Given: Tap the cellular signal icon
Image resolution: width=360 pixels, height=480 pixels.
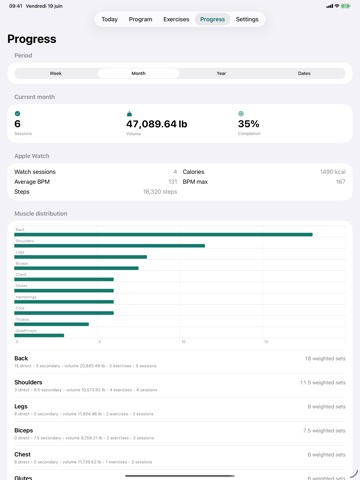Looking at the screenshot, I should tap(330, 6).
